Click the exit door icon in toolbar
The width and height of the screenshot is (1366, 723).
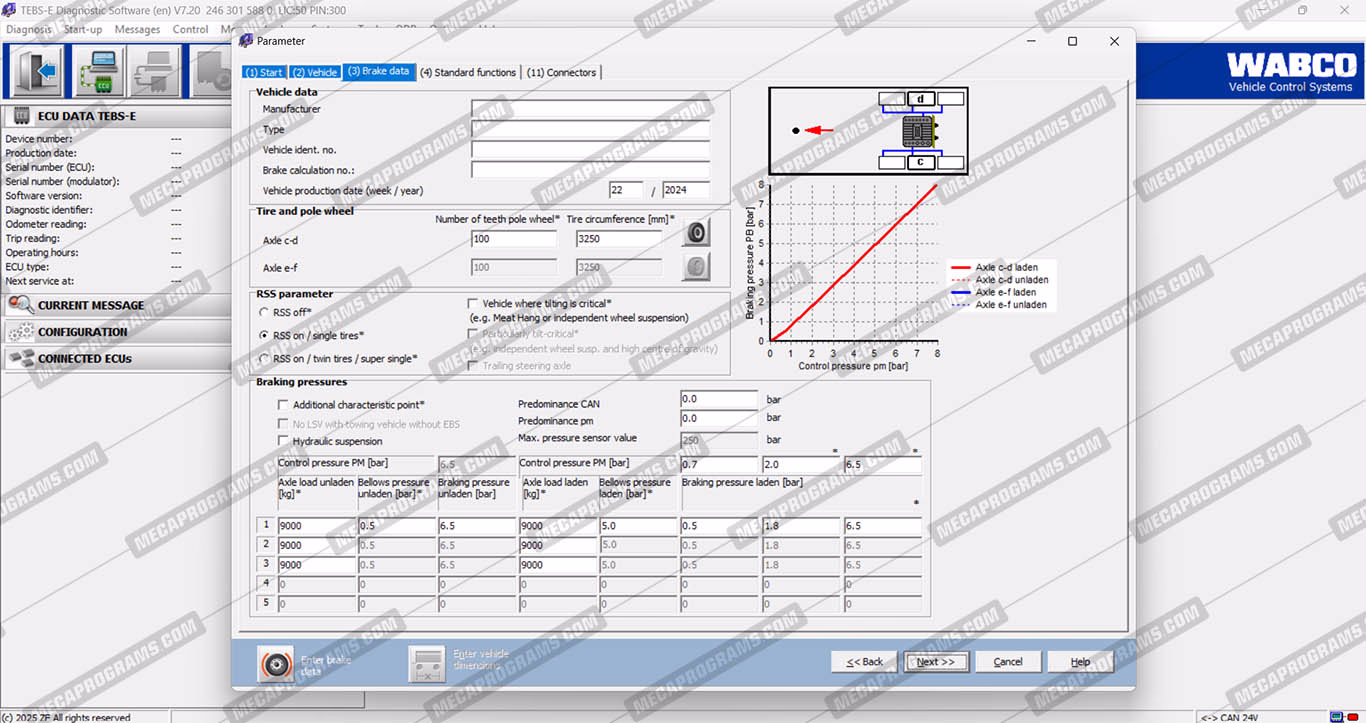pyautogui.click(x=38, y=71)
